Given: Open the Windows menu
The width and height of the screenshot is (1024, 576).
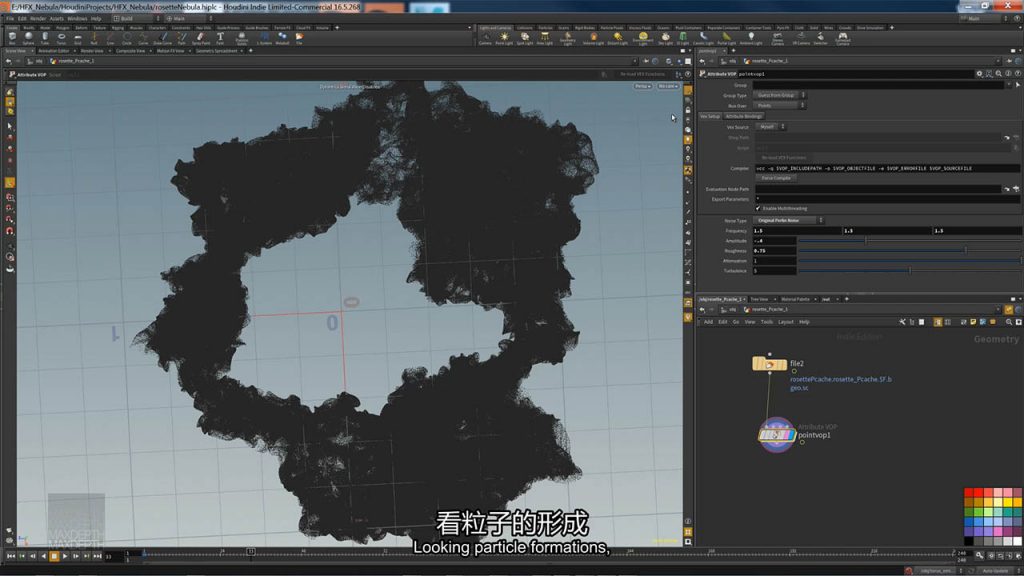Looking at the screenshot, I should click(x=77, y=18).
